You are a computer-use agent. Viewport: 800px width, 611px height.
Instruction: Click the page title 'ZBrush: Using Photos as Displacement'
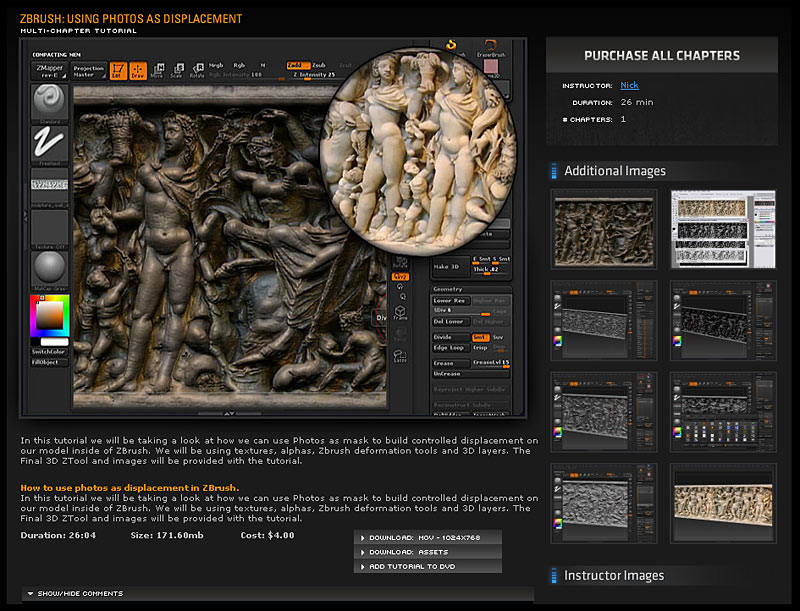pyautogui.click(x=131, y=19)
